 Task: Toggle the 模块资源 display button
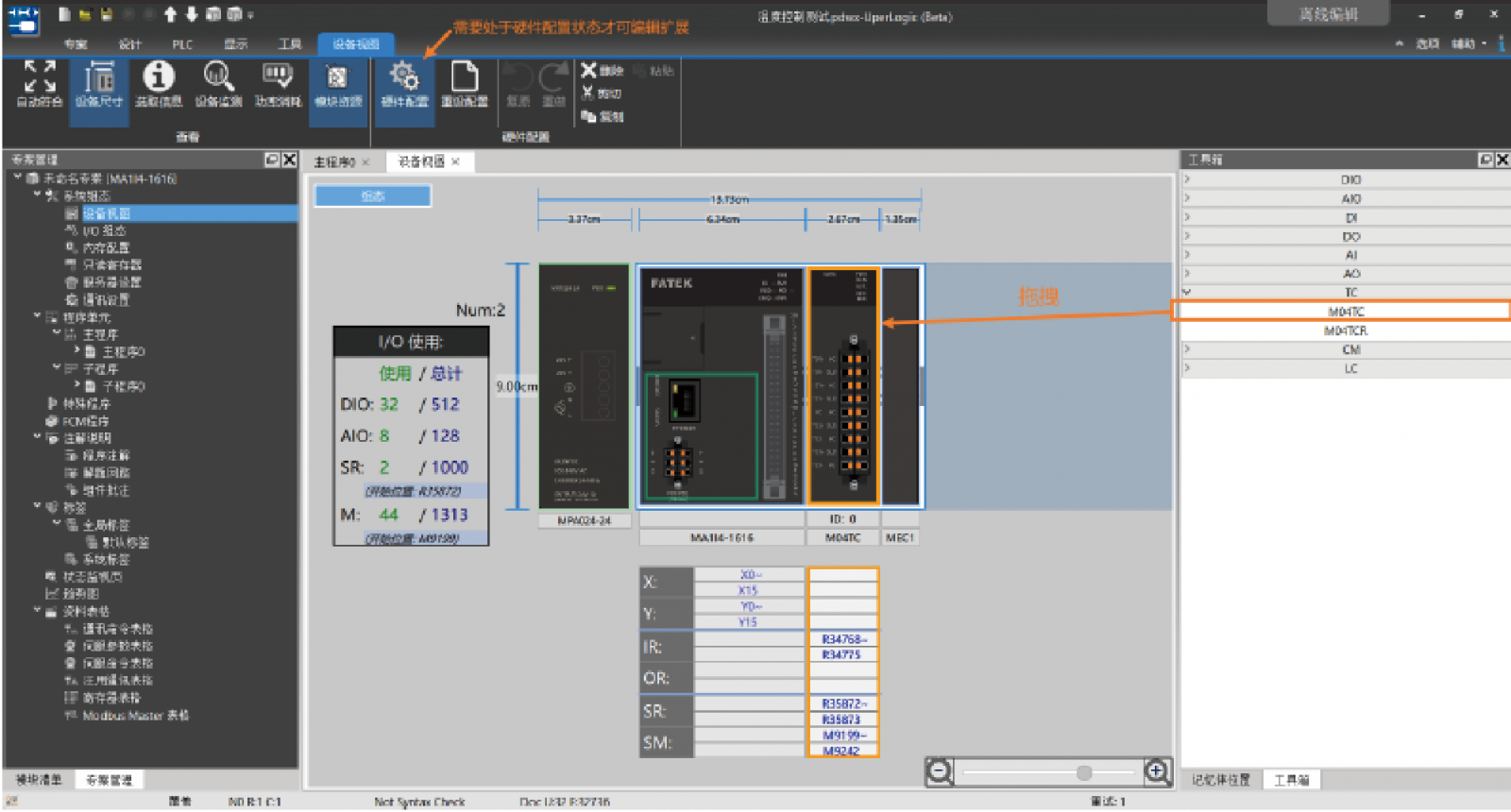coord(337,77)
